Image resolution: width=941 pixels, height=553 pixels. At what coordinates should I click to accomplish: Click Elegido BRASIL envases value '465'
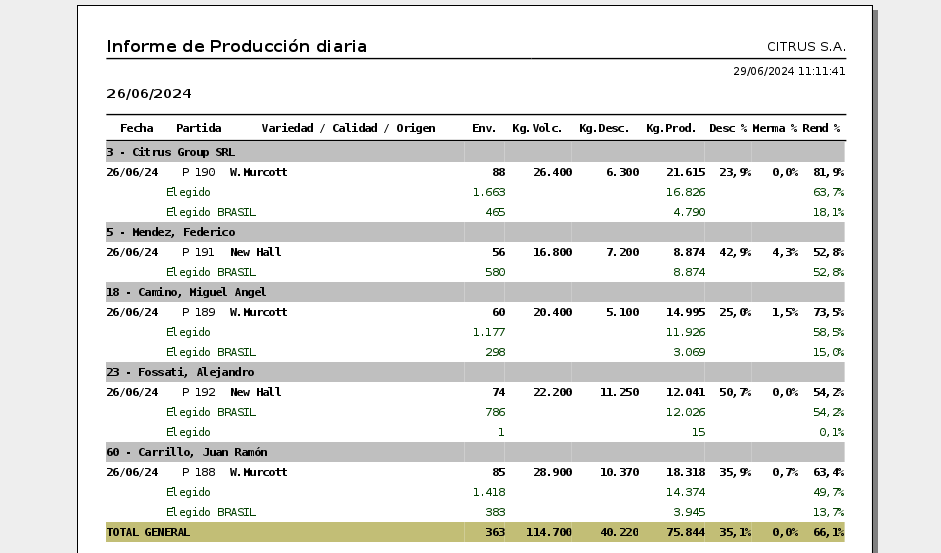tap(495, 212)
